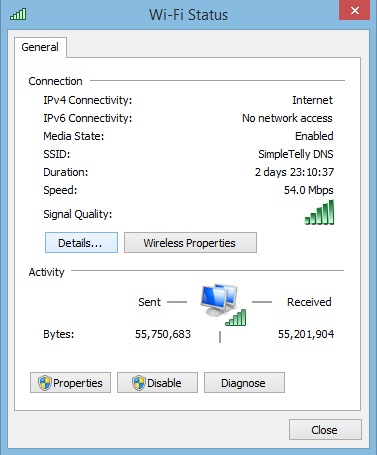Click the network computers activity icon
This screenshot has height=455, width=377.
[219, 300]
